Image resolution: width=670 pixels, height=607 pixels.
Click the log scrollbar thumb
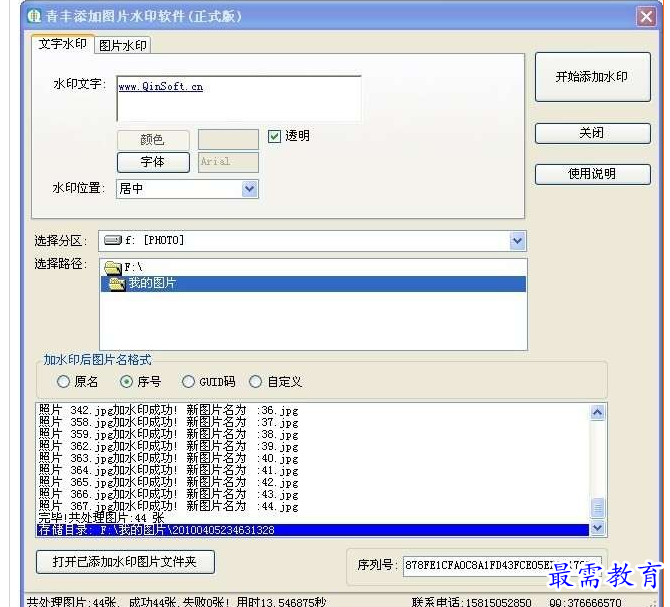(597, 507)
